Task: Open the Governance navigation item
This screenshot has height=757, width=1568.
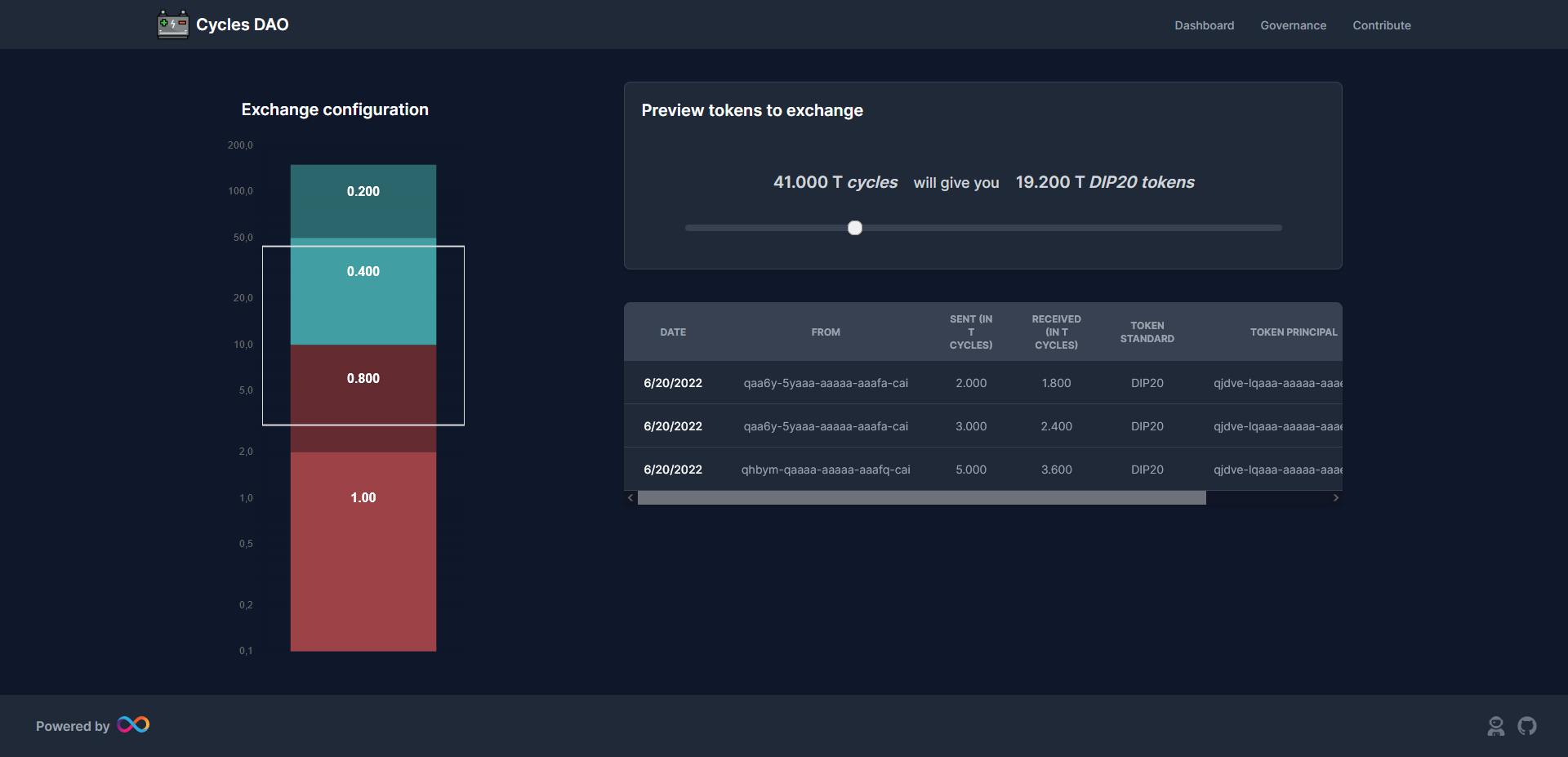Action: click(1293, 25)
